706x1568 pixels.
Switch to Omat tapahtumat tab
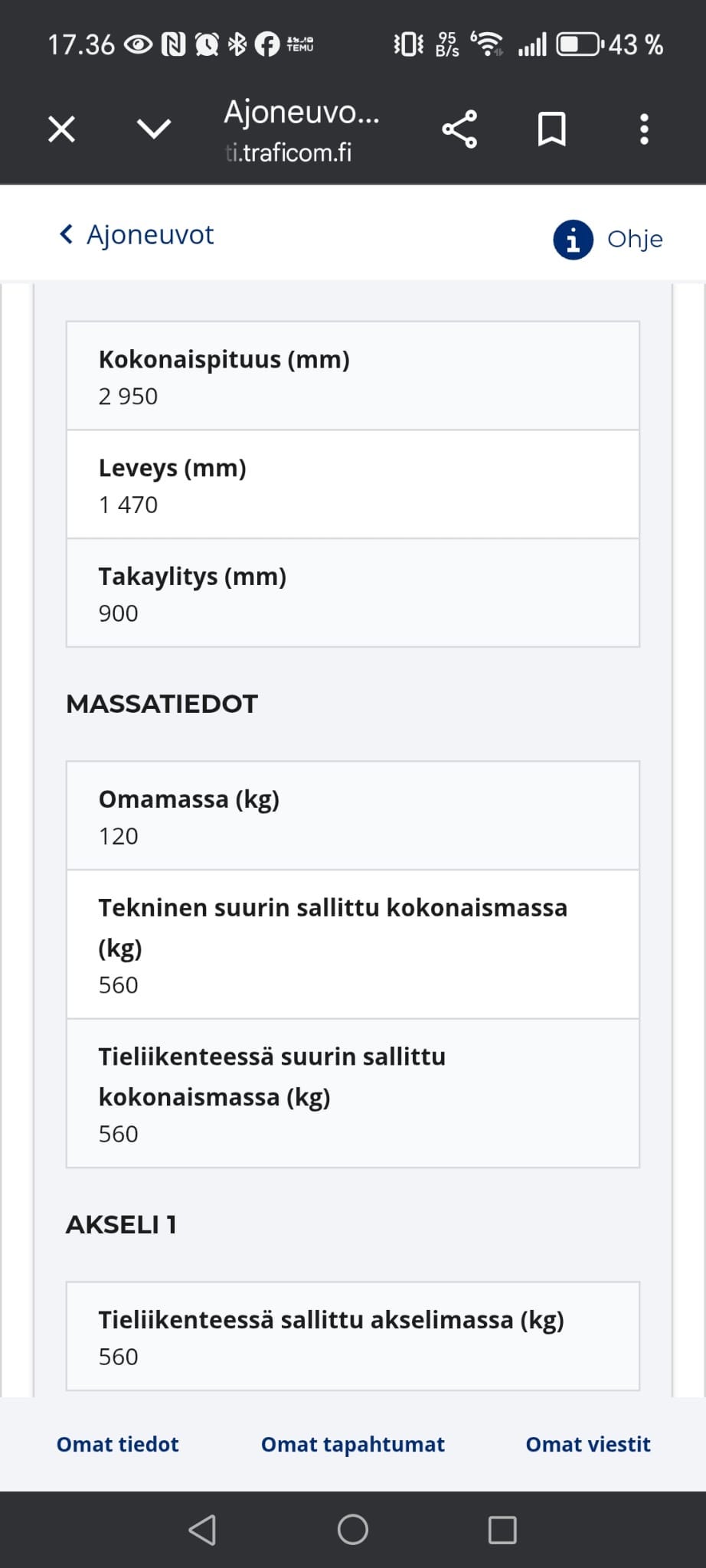352,1444
